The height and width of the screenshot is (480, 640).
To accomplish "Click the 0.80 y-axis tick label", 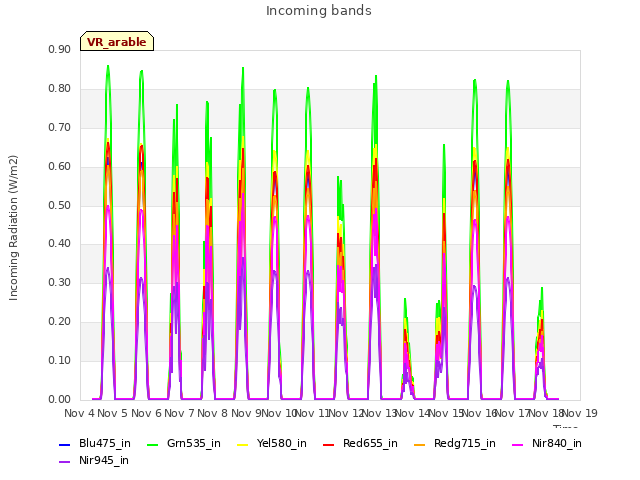I will pyautogui.click(x=59, y=89).
